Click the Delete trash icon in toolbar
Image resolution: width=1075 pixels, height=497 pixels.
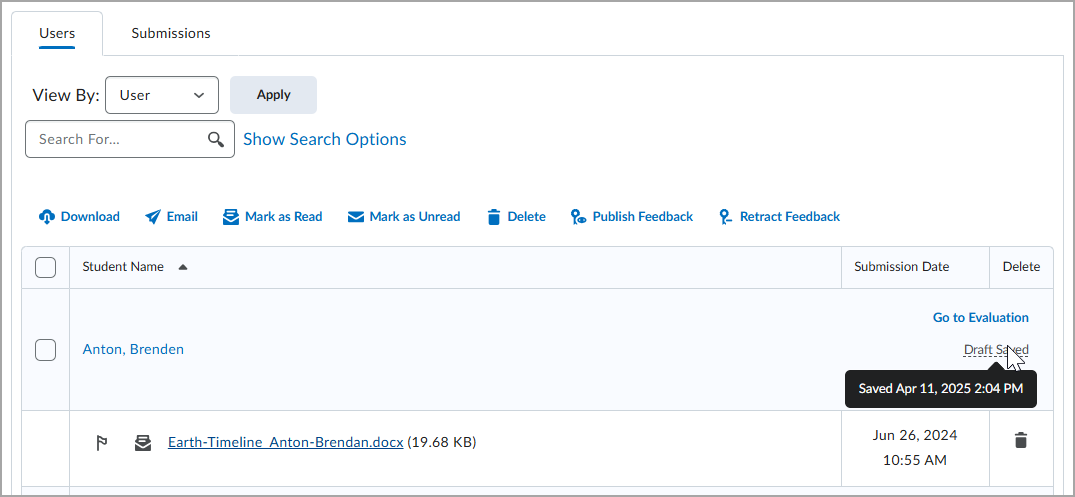pos(494,217)
